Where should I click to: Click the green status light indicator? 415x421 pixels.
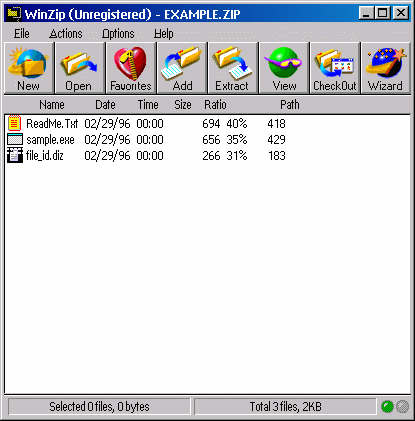[x=387, y=407]
